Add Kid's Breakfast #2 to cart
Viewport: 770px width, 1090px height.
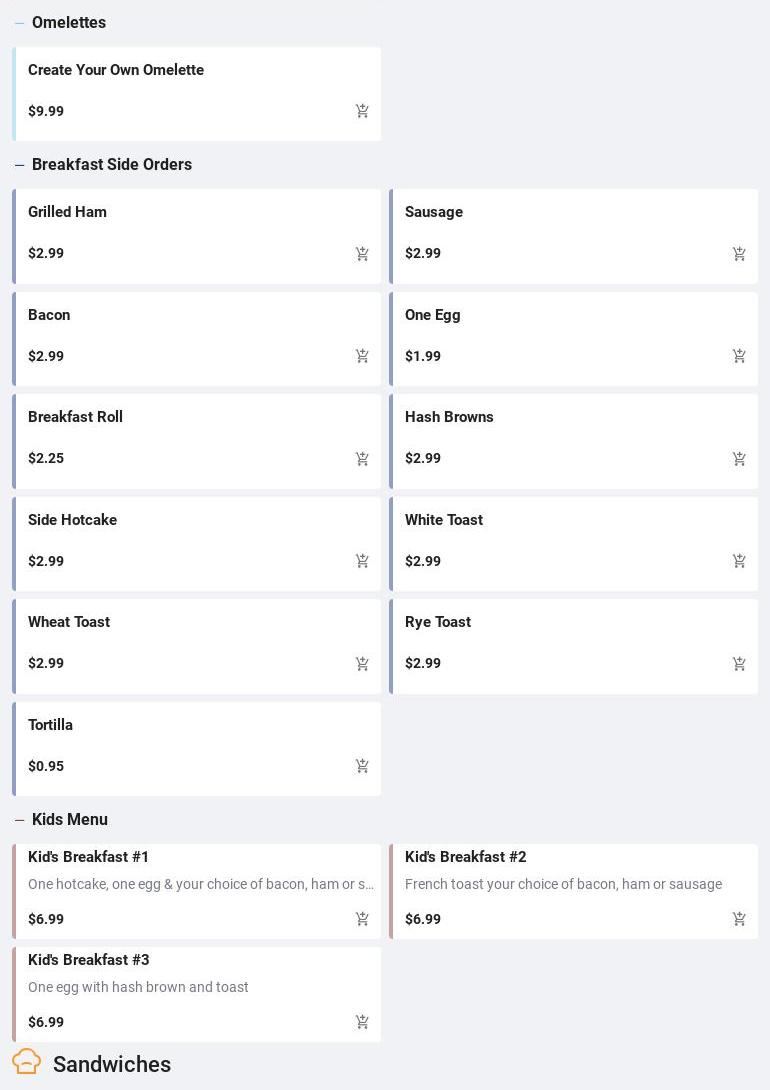[x=739, y=919]
